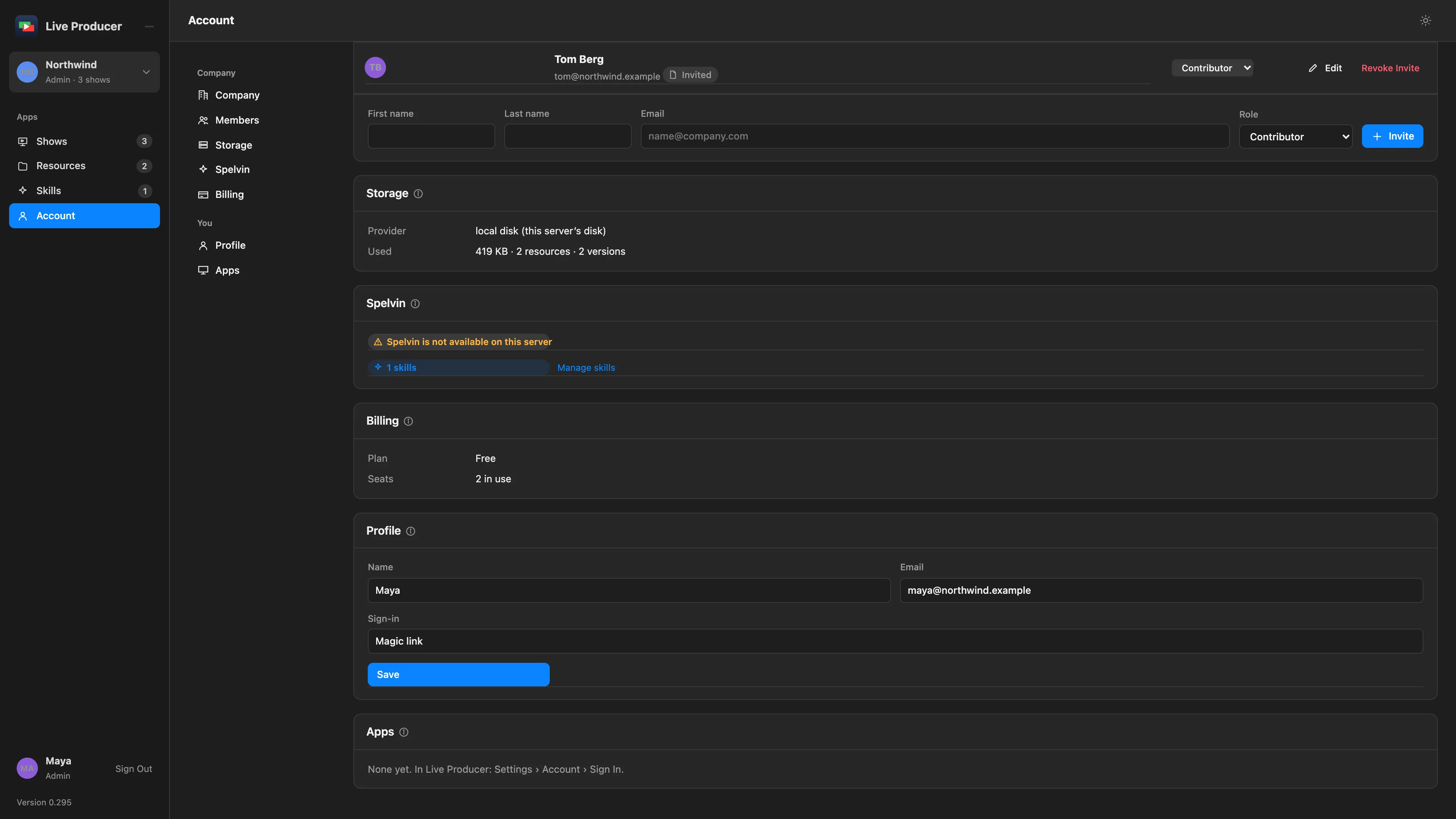The width and height of the screenshot is (1456, 819).
Task: Click the Profile section info icon
Action: coord(411,531)
